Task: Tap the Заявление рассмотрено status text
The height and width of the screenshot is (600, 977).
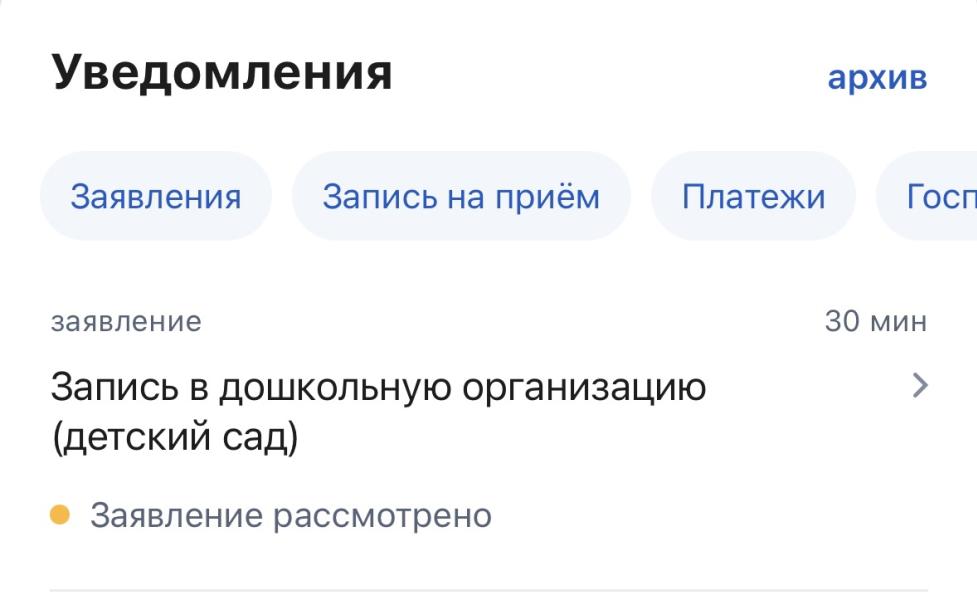Action: (290, 516)
